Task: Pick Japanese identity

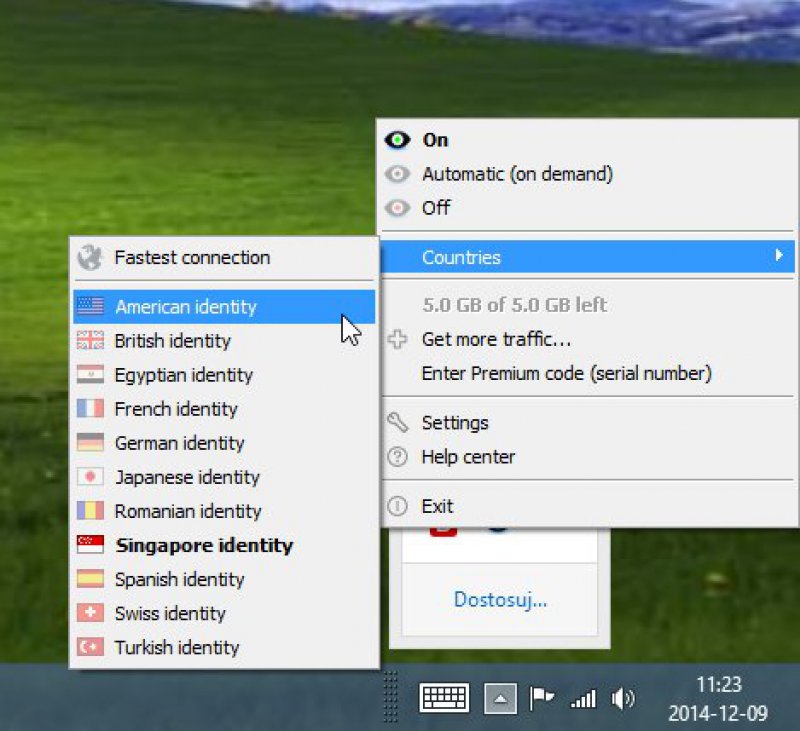Action: 224,477
